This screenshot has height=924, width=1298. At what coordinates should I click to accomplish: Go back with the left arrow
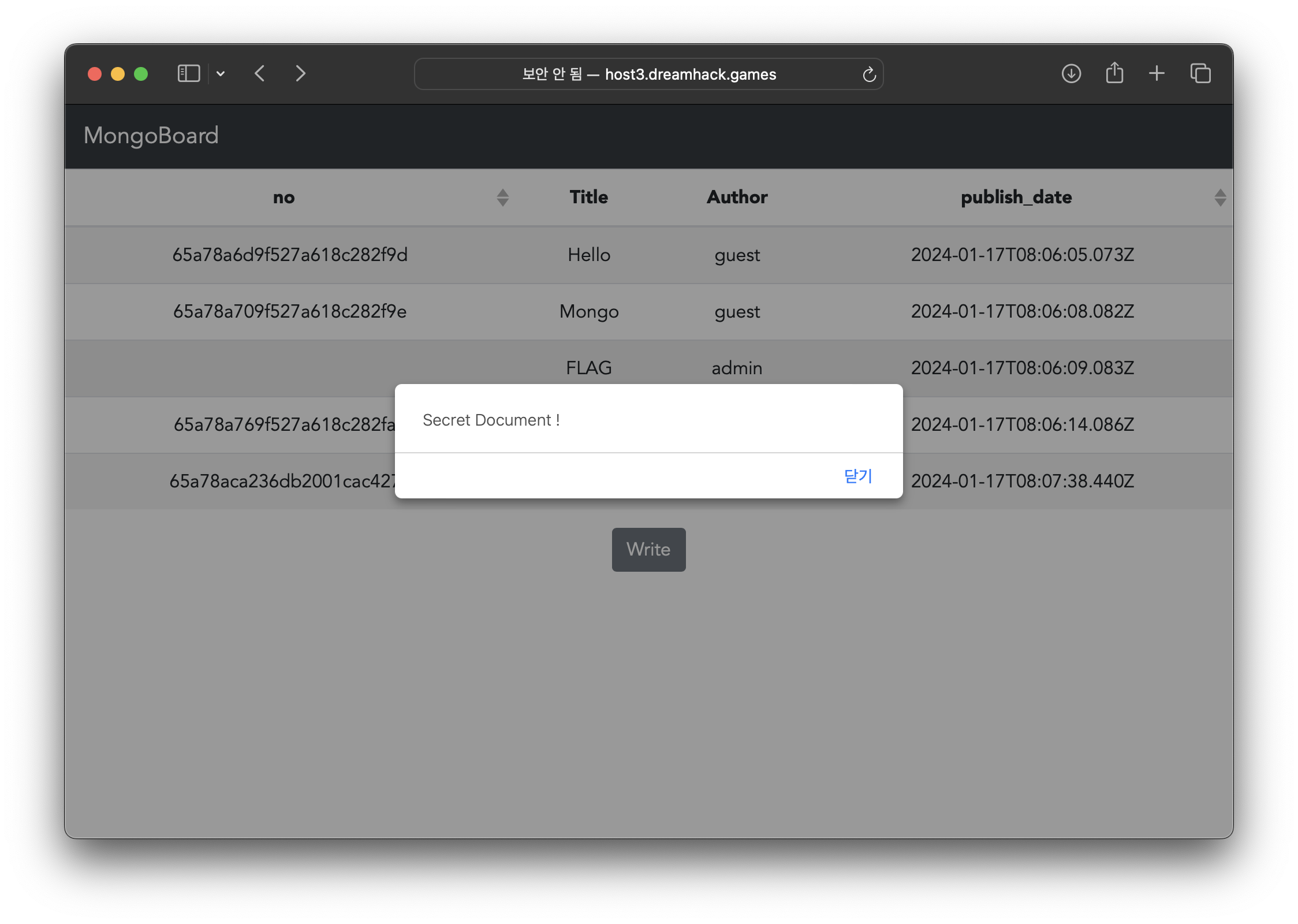(260, 74)
